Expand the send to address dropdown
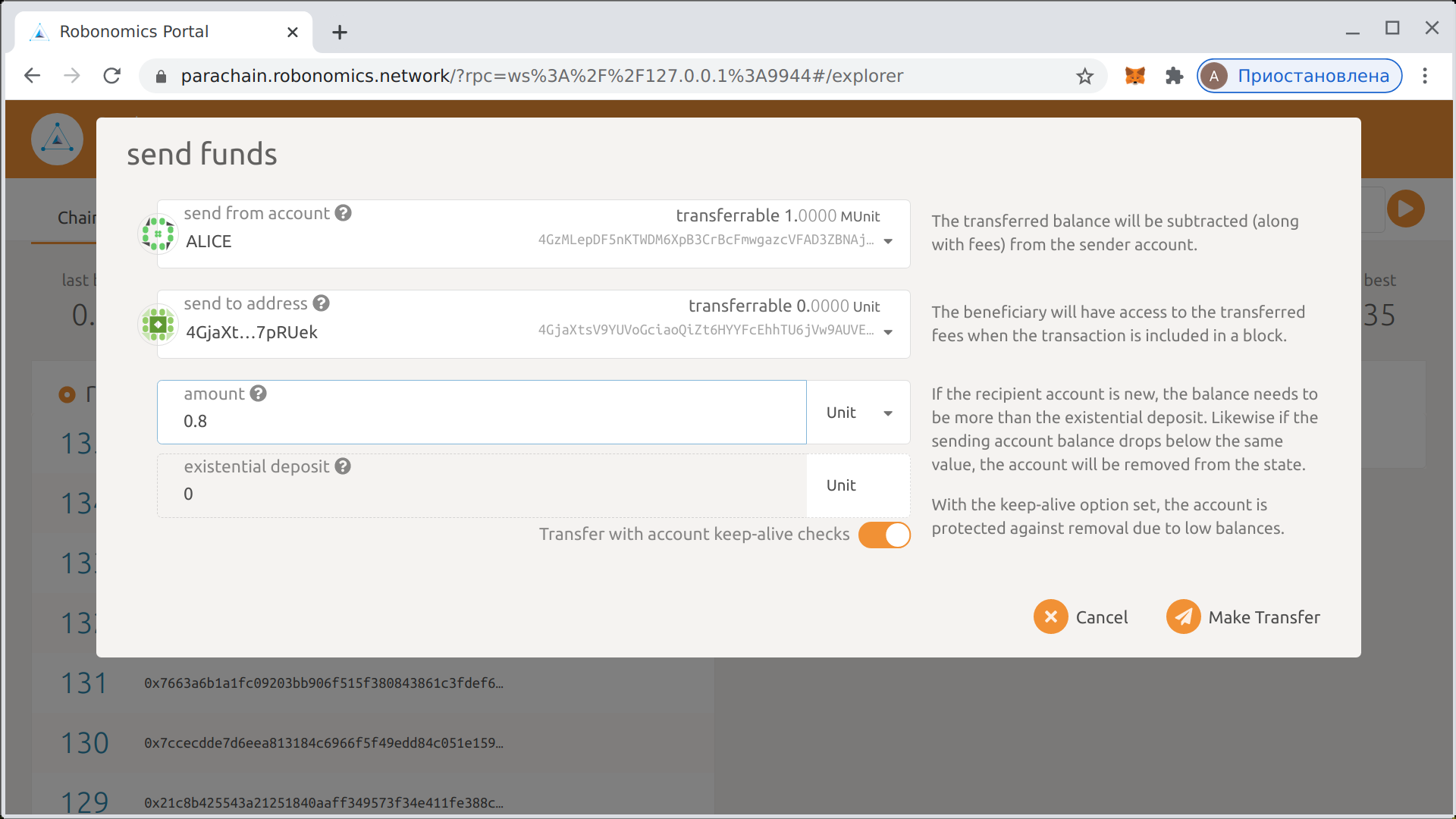Screen dimensions: 1456x819 (x=888, y=332)
